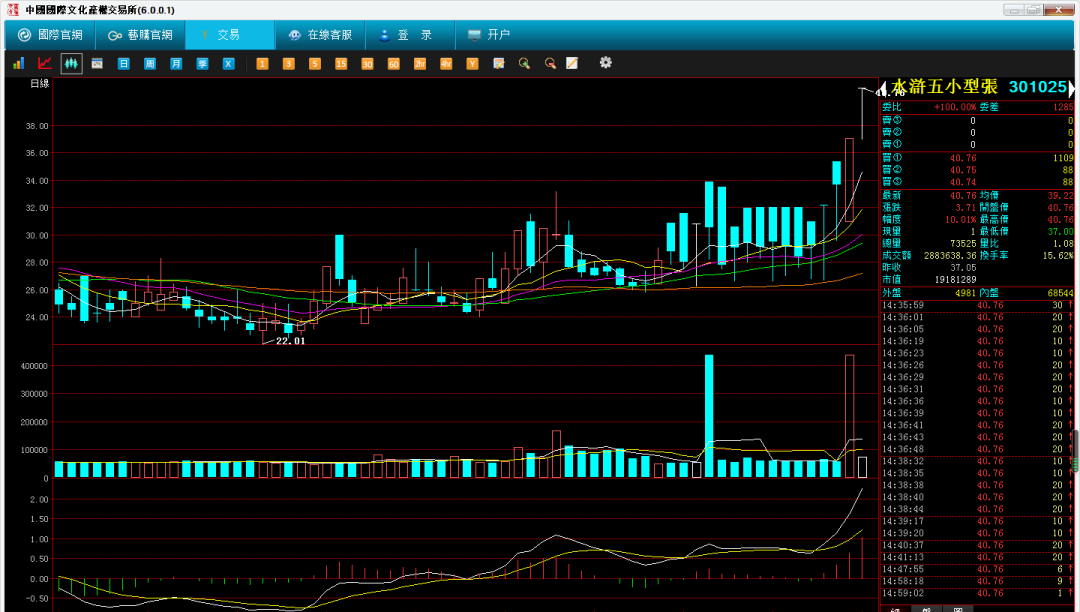
Task: Zoom in the chart with magnifier plus
Action: pyautogui.click(x=524, y=63)
